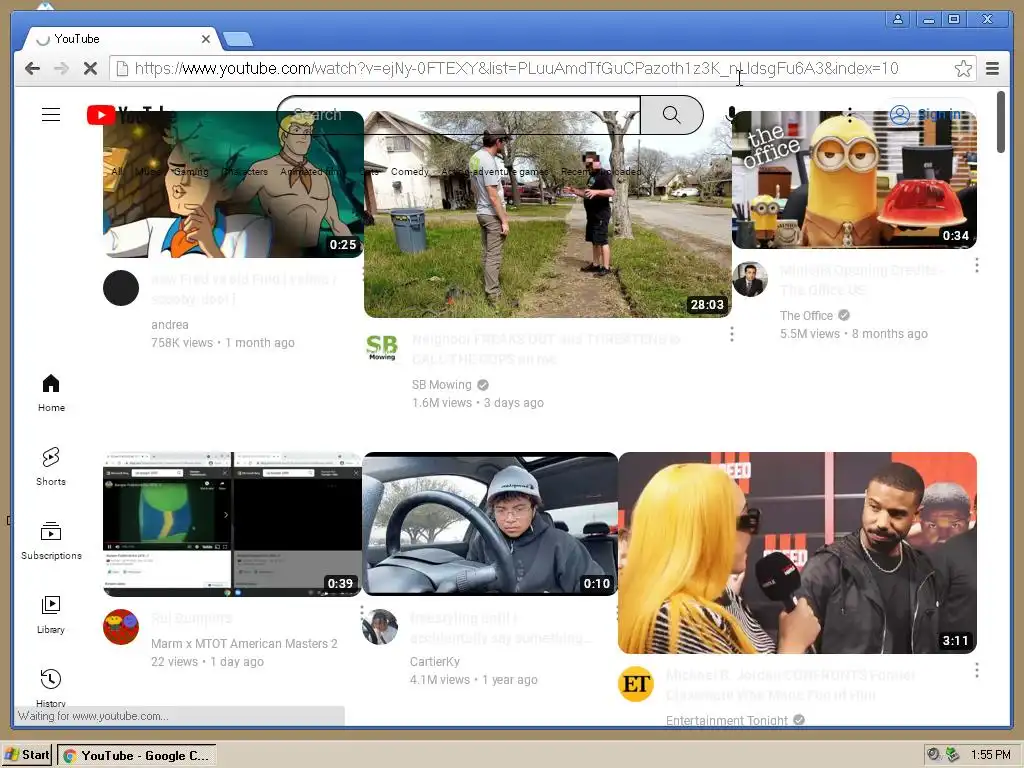This screenshot has width=1024, height=768.
Task: Play the SB Mowing 28:03 video thumbnail
Action: click(x=547, y=214)
